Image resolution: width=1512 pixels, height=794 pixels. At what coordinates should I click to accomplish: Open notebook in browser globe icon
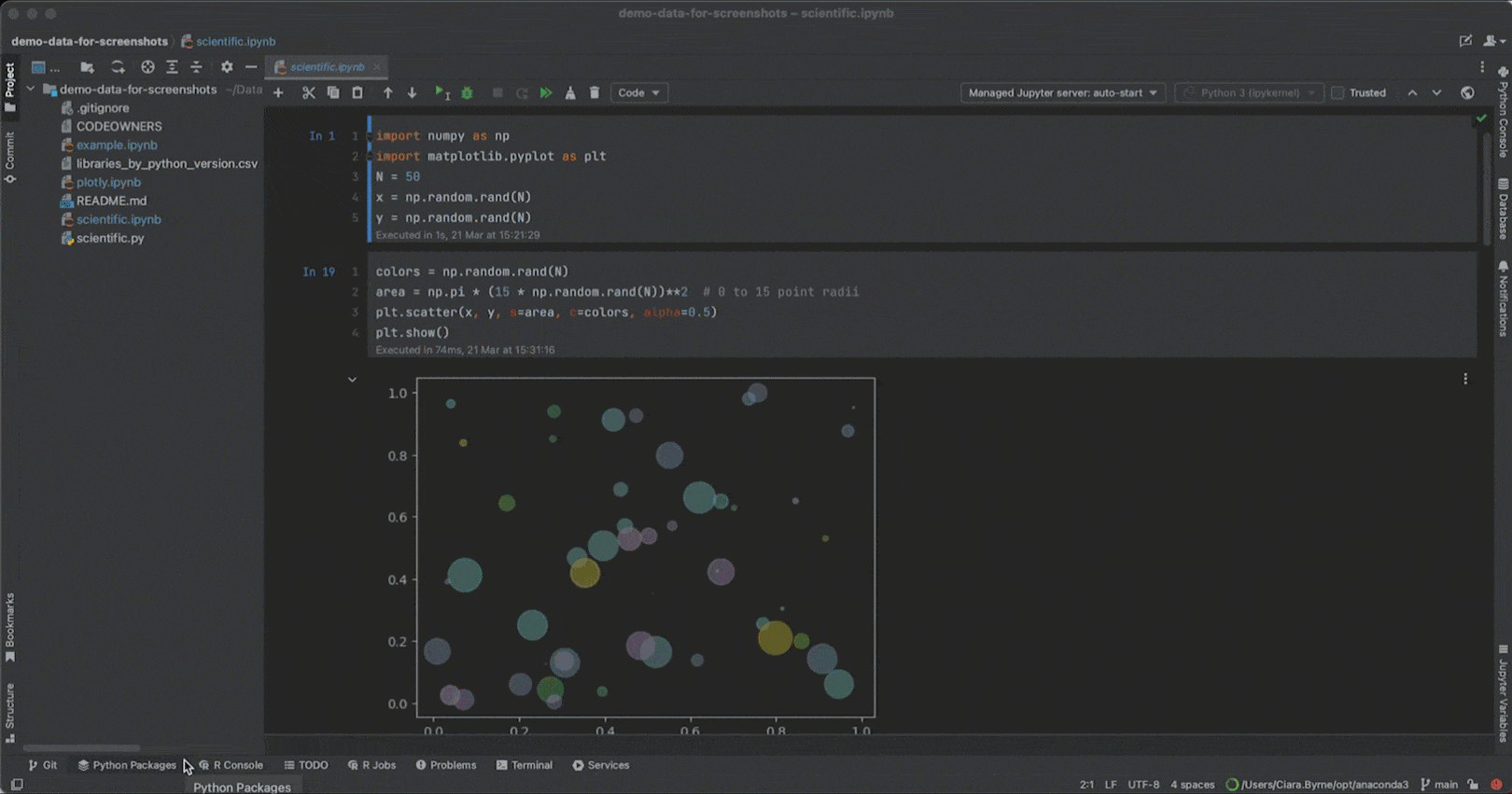coord(1467,93)
